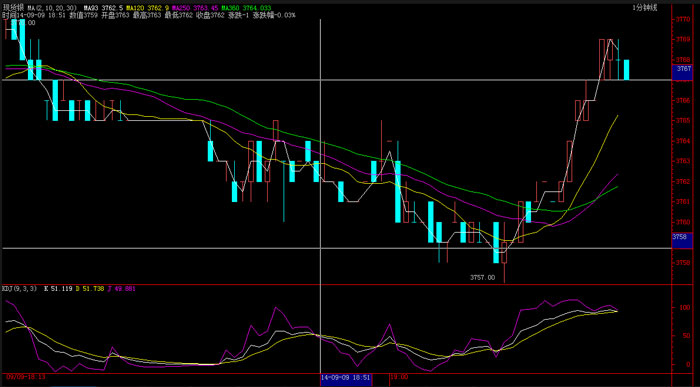Click the 3760 price axis label
700x387 pixels.
click(683, 222)
